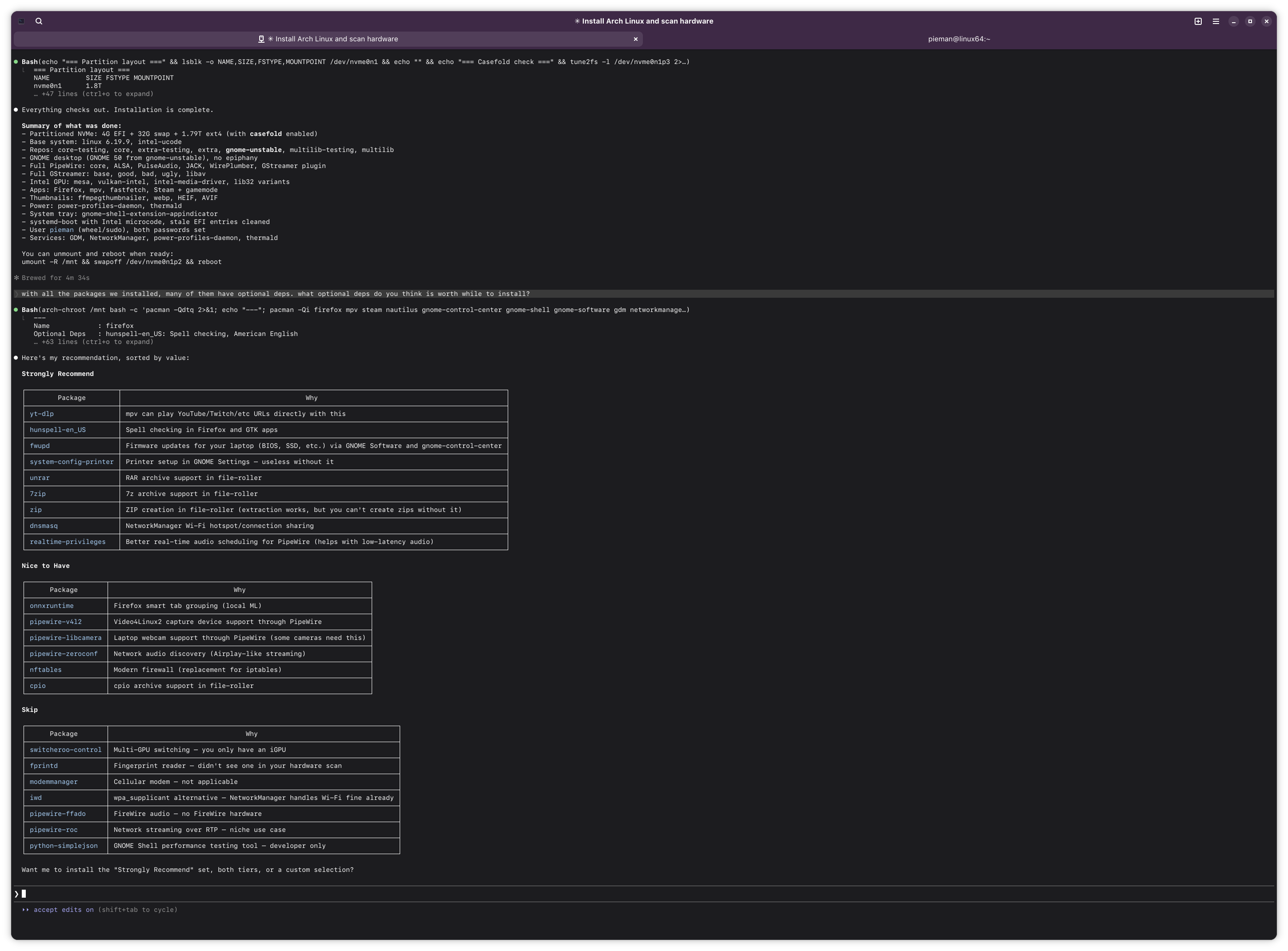Minimize the terminal window
Image resolution: width=1288 pixels, height=951 pixels.
tap(1233, 21)
